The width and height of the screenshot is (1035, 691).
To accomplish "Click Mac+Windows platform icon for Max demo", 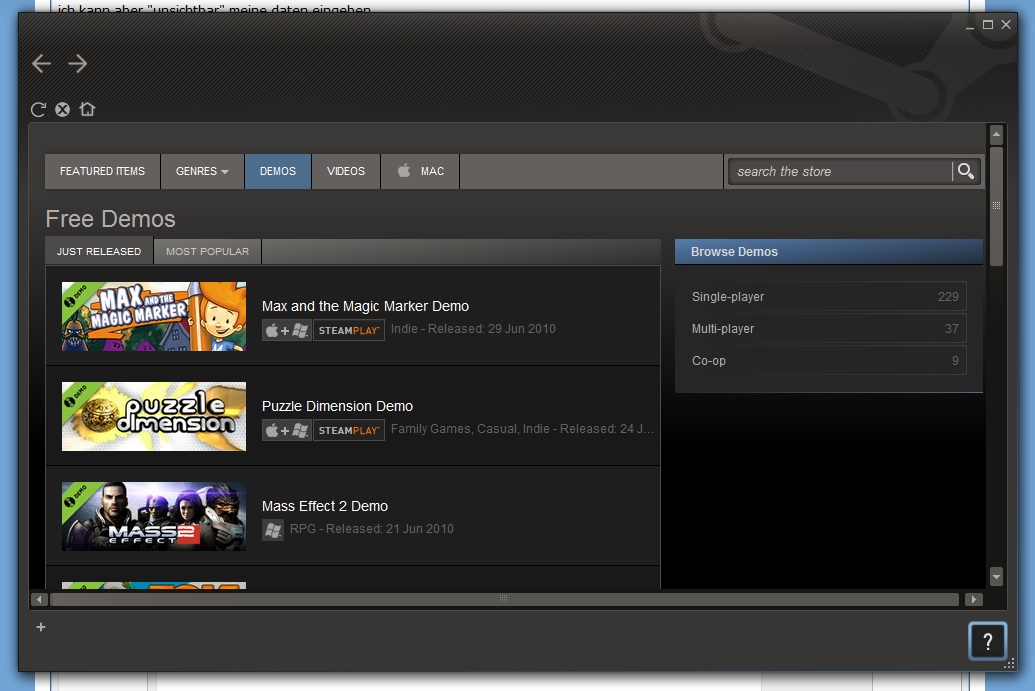I will tap(286, 330).
